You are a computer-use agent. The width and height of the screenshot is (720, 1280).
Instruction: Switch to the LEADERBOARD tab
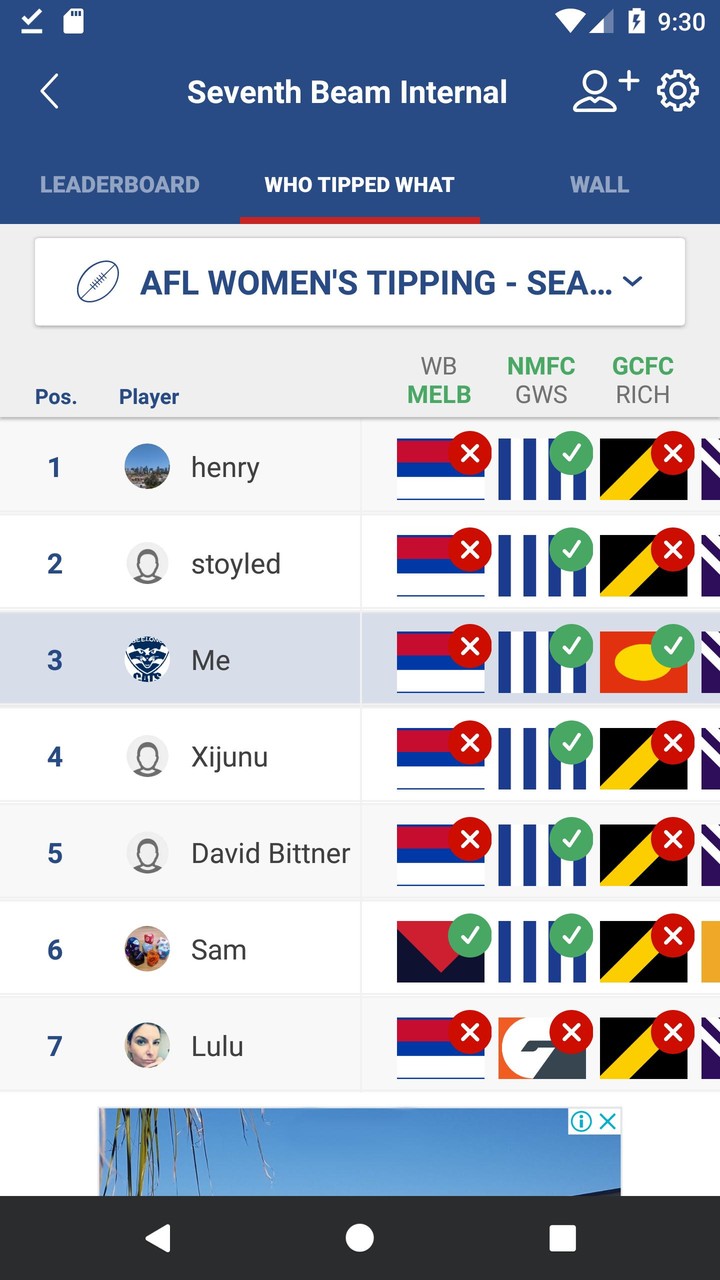click(x=119, y=184)
